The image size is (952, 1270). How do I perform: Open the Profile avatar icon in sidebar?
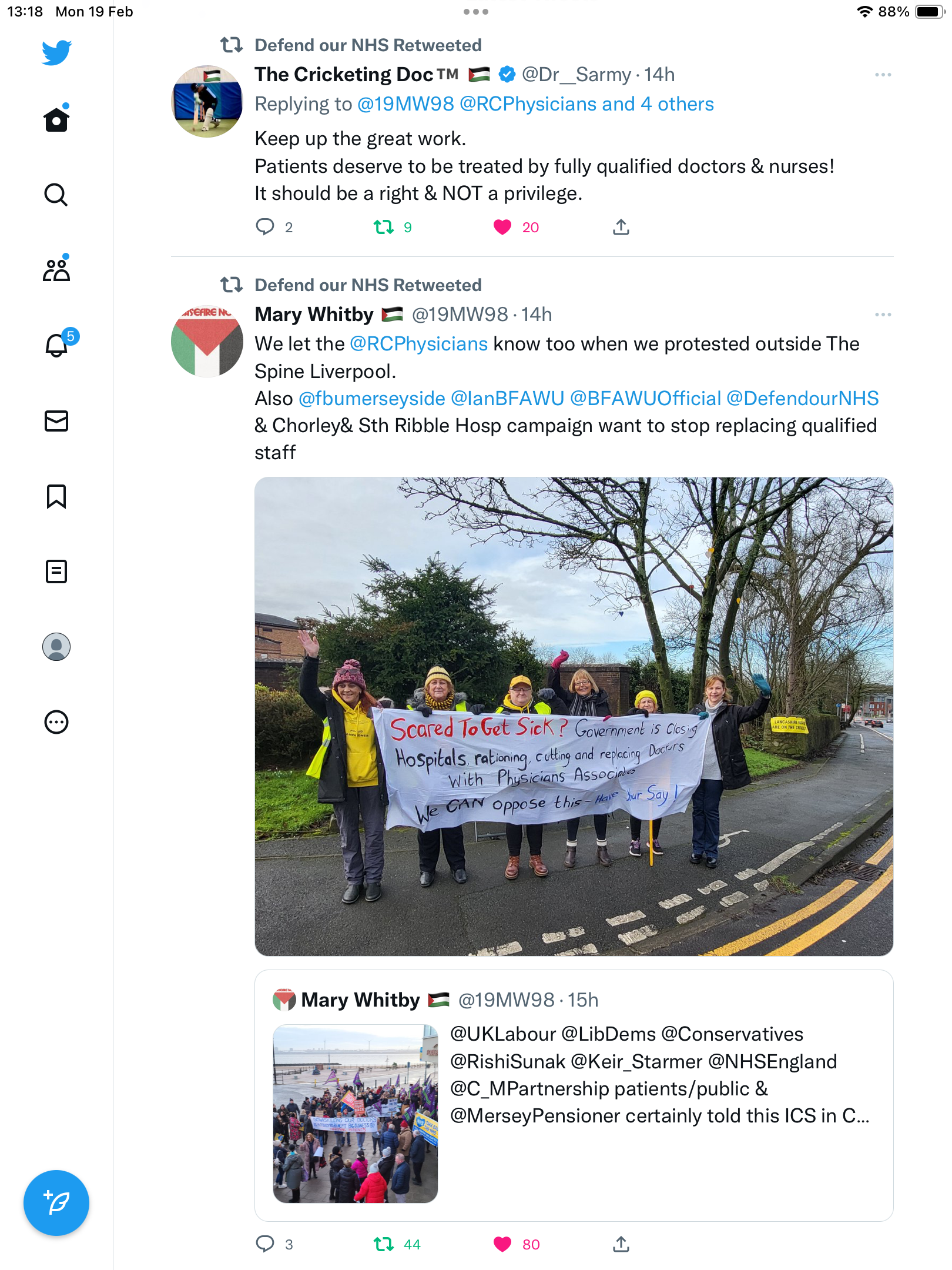[56, 647]
